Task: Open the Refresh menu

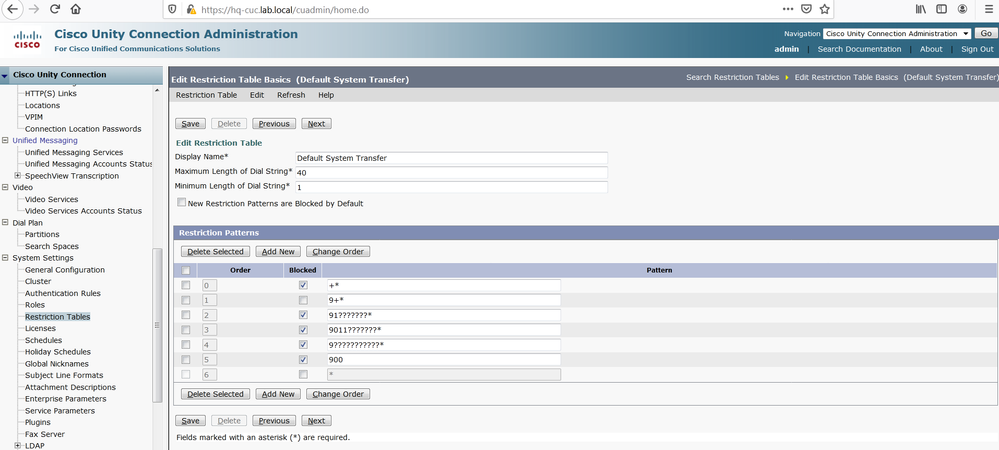Action: pyautogui.click(x=291, y=95)
